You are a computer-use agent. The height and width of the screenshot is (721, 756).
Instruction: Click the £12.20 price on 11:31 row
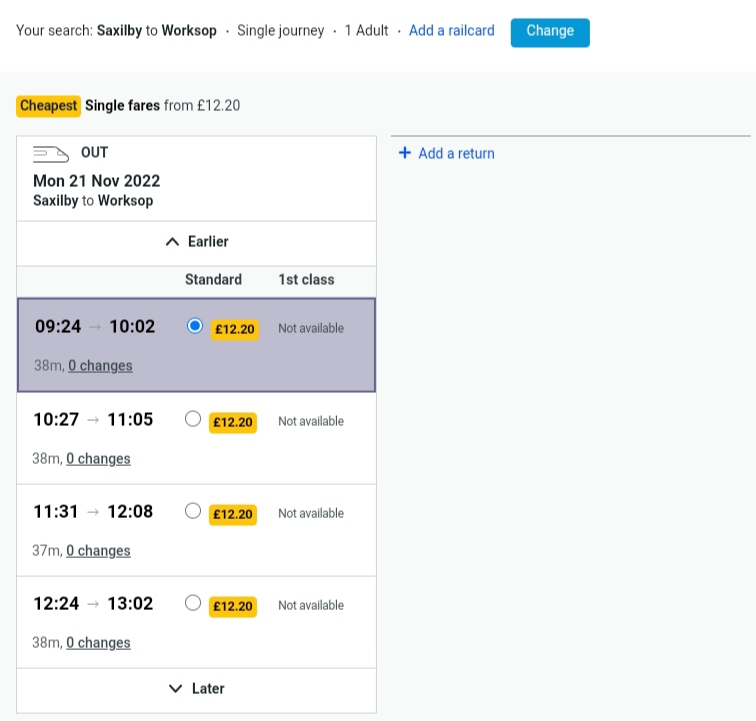pyautogui.click(x=233, y=515)
